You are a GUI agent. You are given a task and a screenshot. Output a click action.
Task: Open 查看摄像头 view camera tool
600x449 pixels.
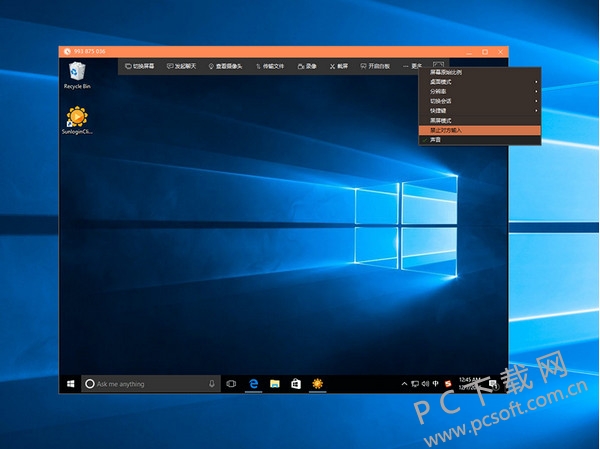[225, 66]
